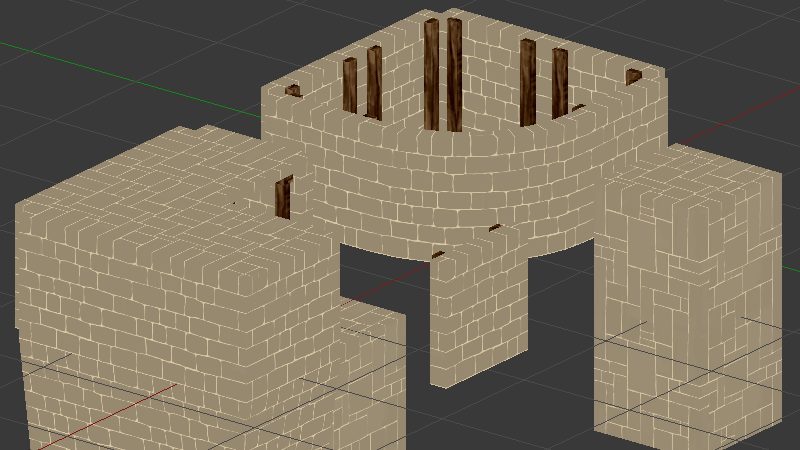Pick the rightmost tall wooden beam

[x=559, y=84]
